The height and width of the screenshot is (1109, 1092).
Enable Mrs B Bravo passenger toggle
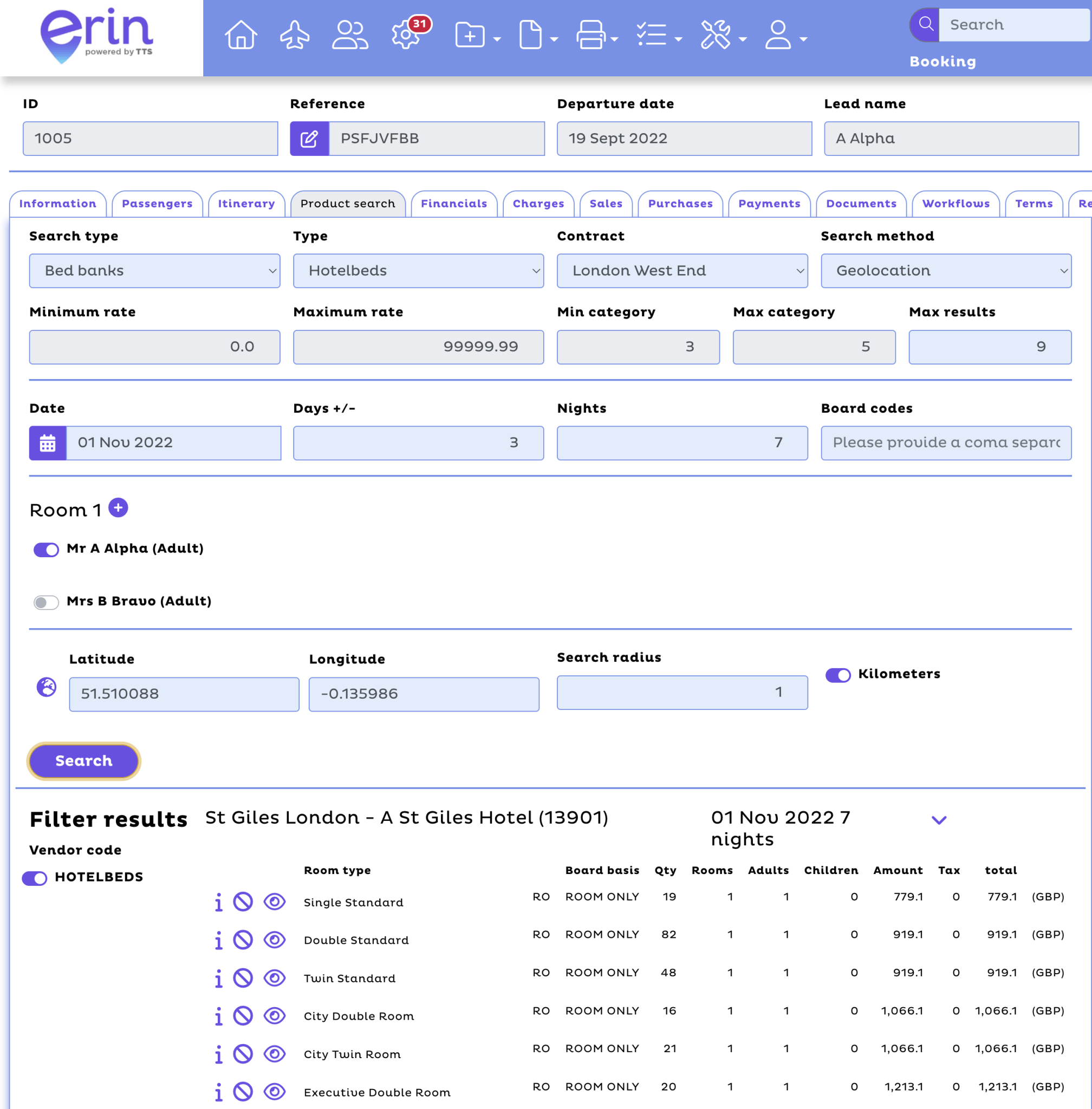coord(46,602)
